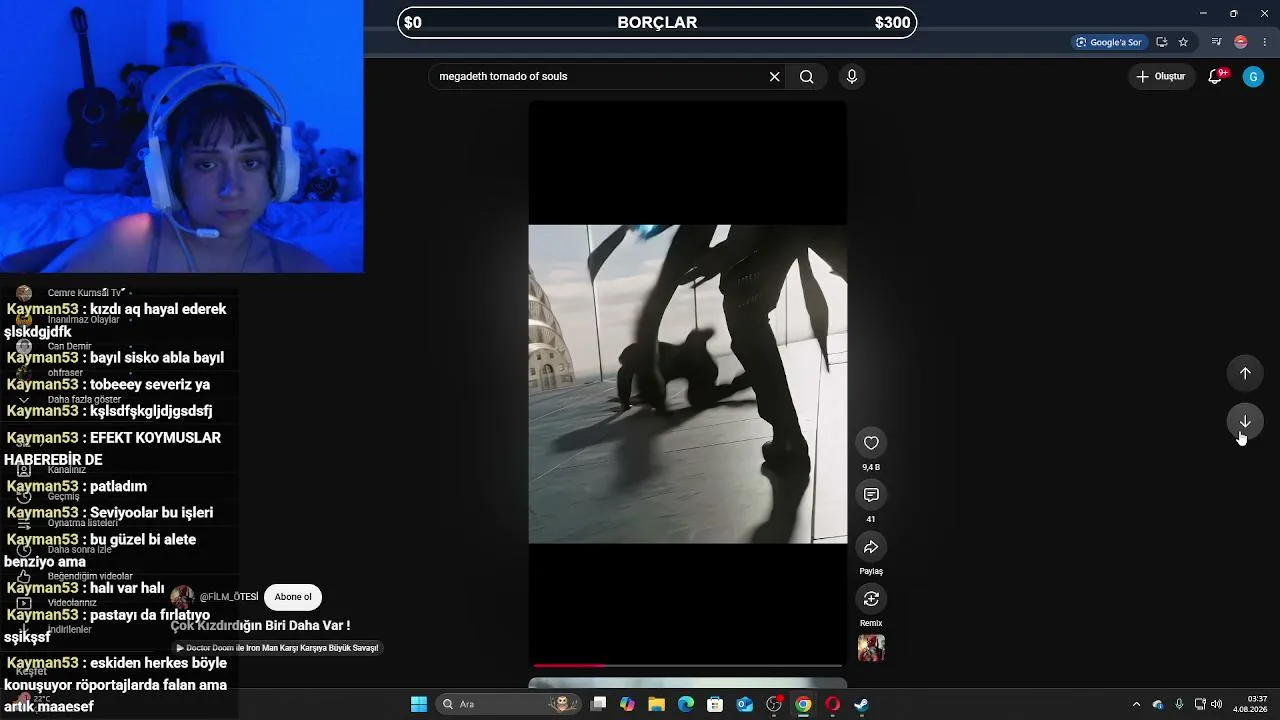This screenshot has width=1280, height=720.
Task: Clear the YouTube search box text
Action: click(x=774, y=77)
